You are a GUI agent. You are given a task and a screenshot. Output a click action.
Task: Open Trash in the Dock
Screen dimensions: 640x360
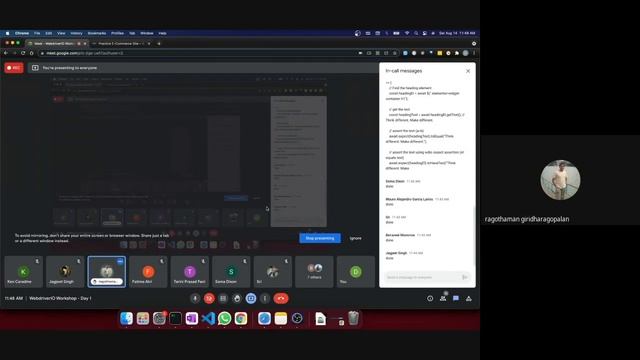(x=353, y=318)
